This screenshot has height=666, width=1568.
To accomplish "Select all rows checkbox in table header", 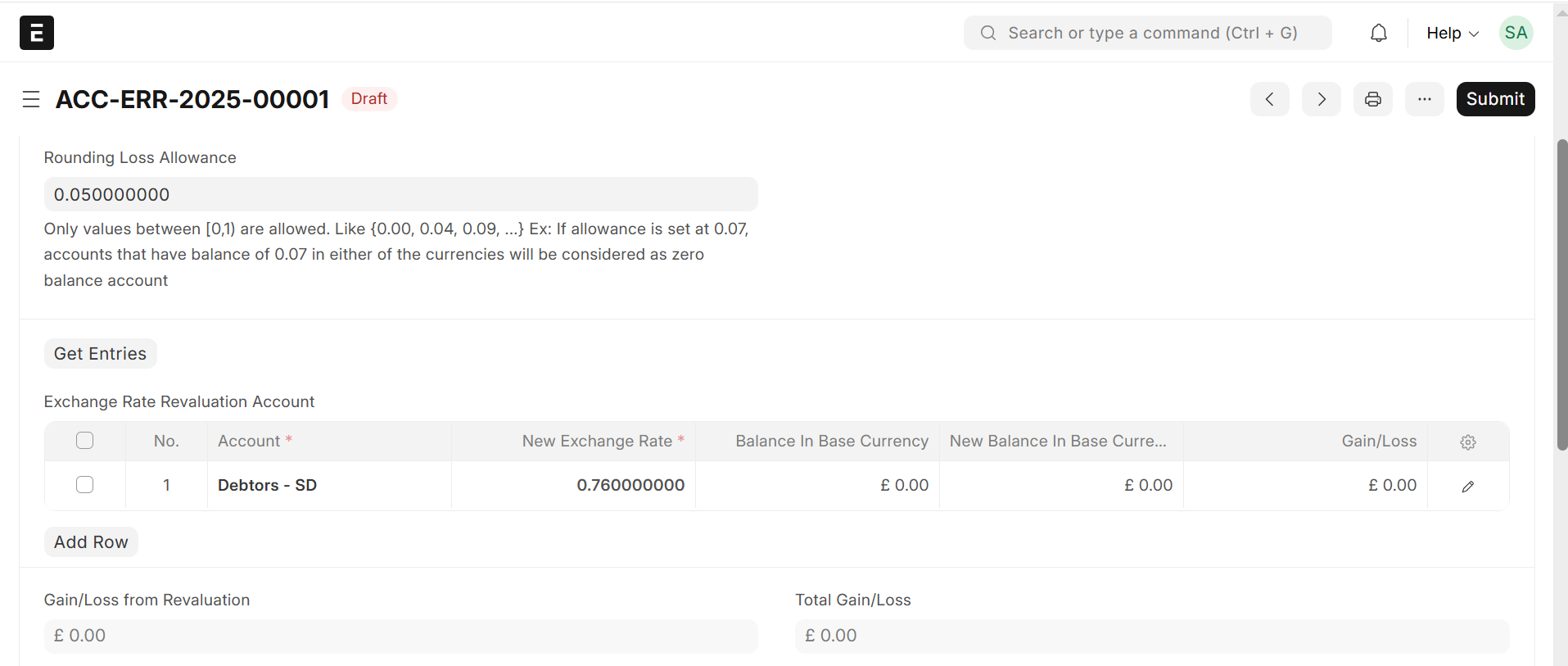I will tap(85, 441).
